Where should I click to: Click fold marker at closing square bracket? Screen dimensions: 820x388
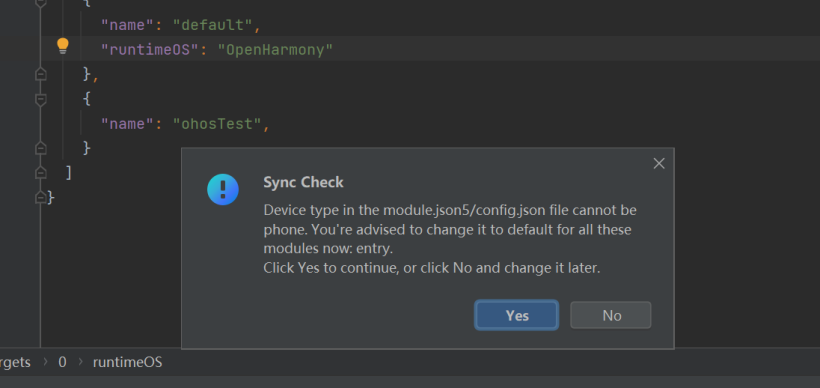[x=41, y=173]
